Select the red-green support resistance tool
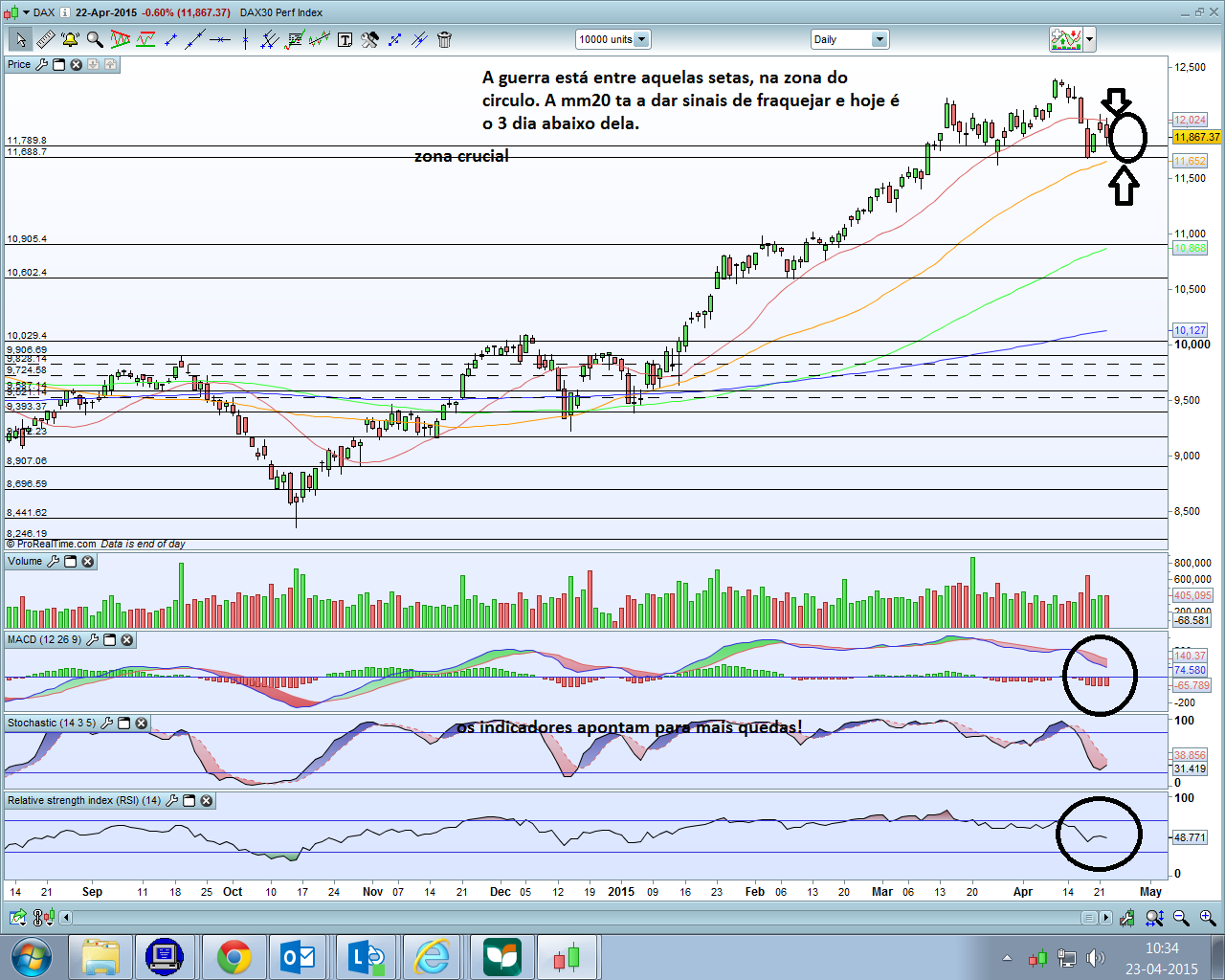The width and height of the screenshot is (1225, 980). (x=145, y=39)
